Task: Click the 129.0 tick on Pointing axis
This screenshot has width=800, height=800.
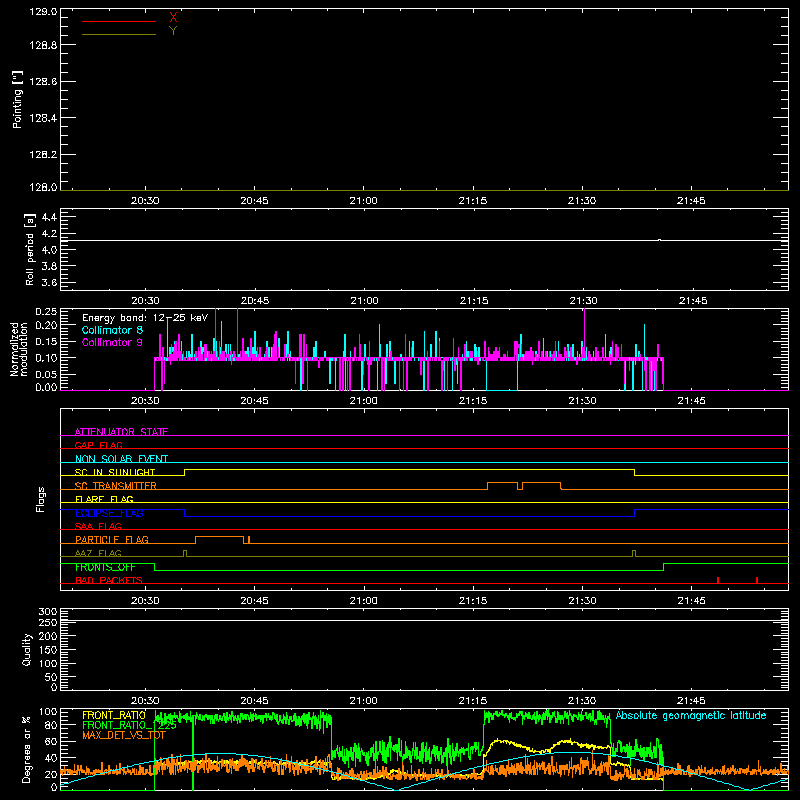Action: click(x=43, y=12)
